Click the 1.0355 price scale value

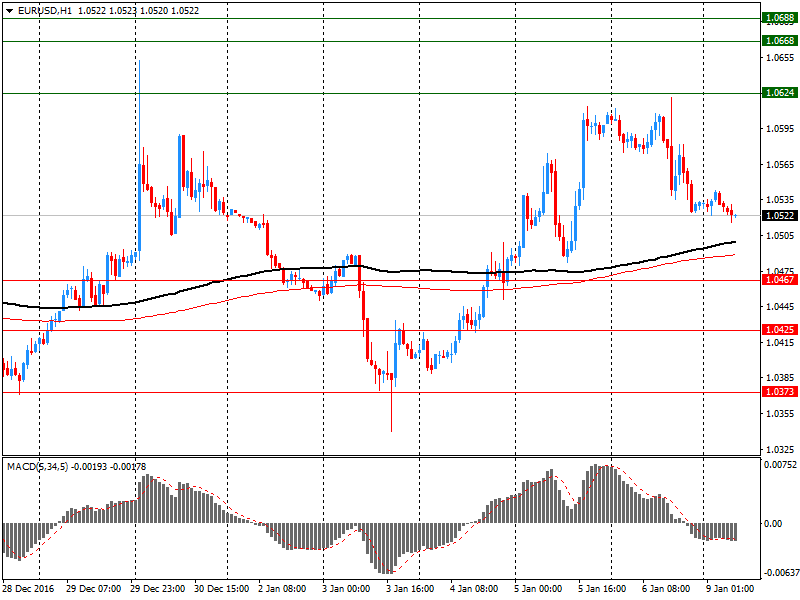pyautogui.click(x=780, y=413)
